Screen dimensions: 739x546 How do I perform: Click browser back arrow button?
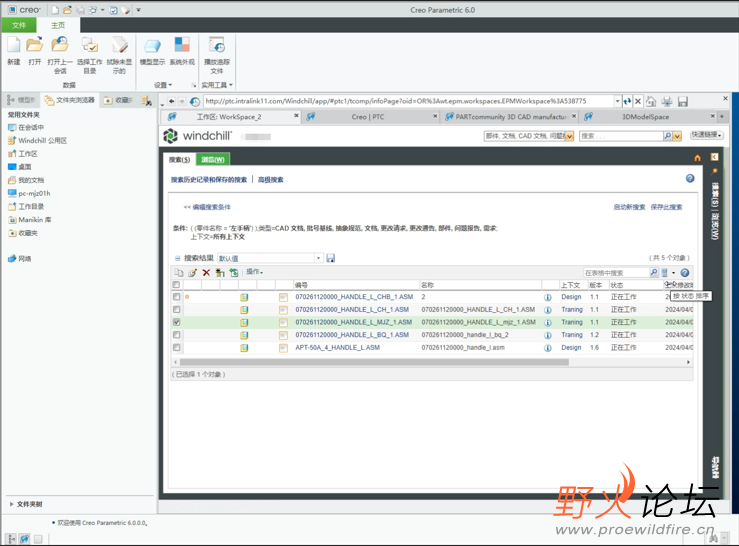pos(171,101)
